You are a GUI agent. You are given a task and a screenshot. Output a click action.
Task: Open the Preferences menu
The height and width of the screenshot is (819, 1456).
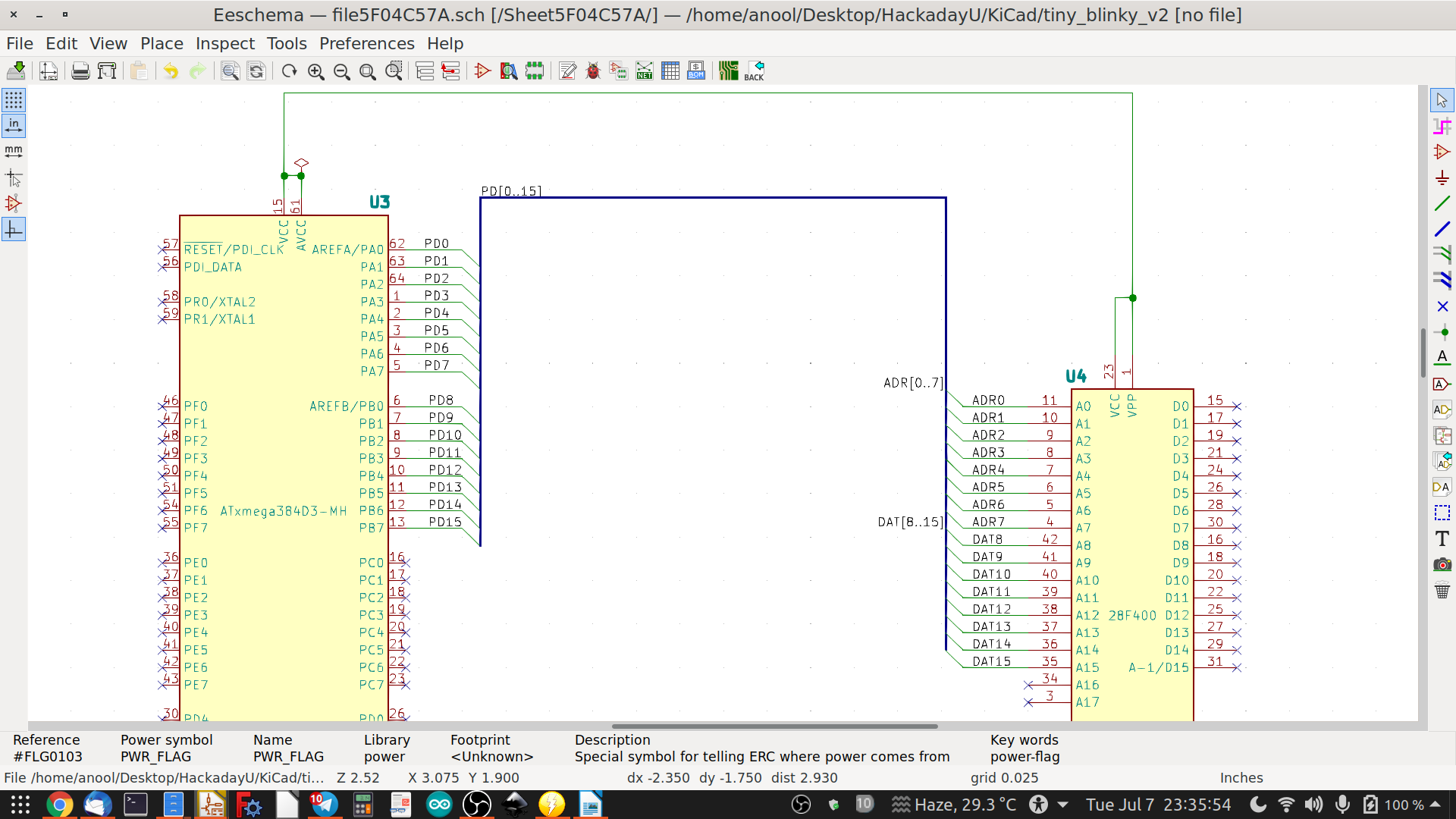pos(366,43)
